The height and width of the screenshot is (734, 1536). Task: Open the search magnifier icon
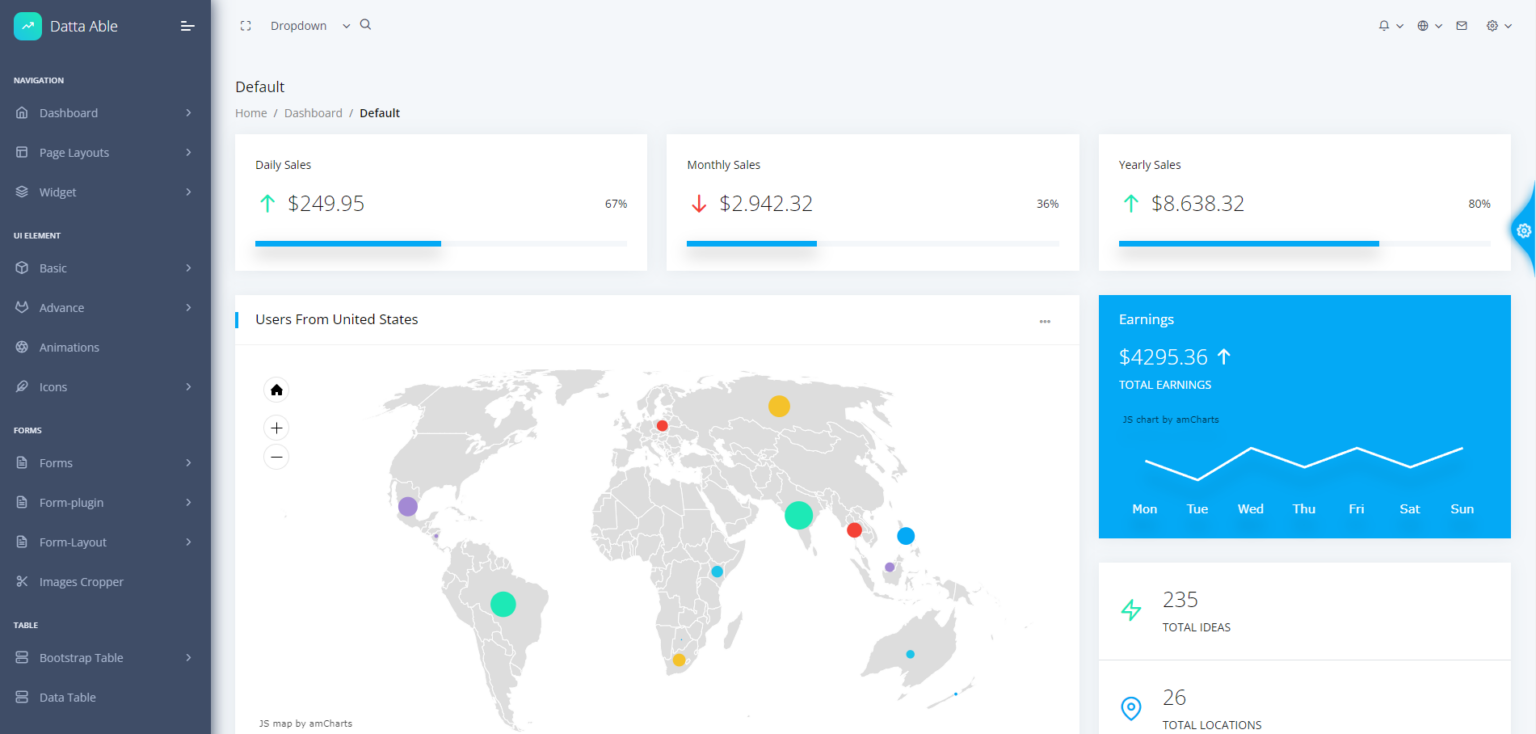pyautogui.click(x=365, y=24)
